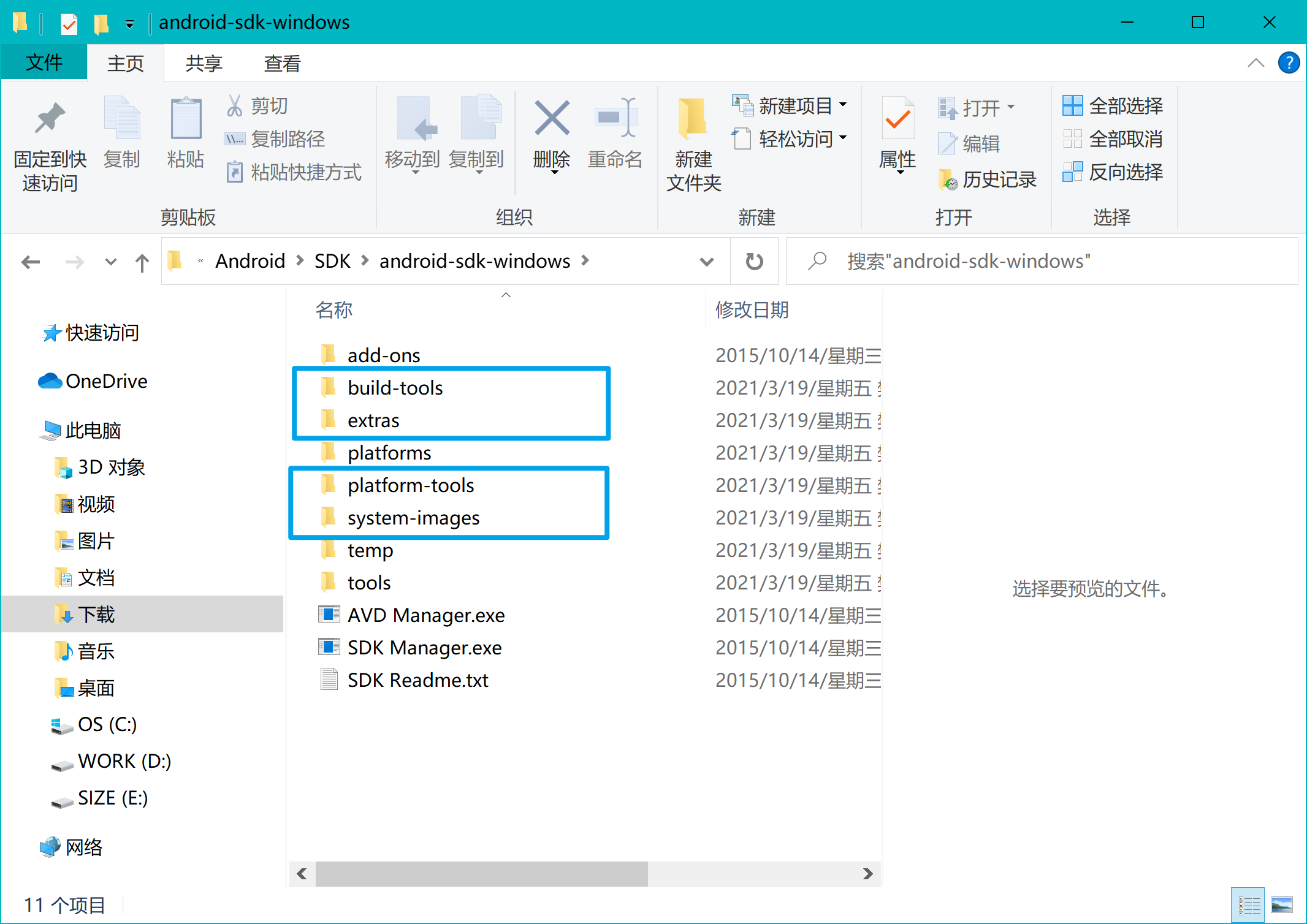Click the SDK breadcrumb in the address bar
Image resolution: width=1307 pixels, height=924 pixels.
click(332, 261)
